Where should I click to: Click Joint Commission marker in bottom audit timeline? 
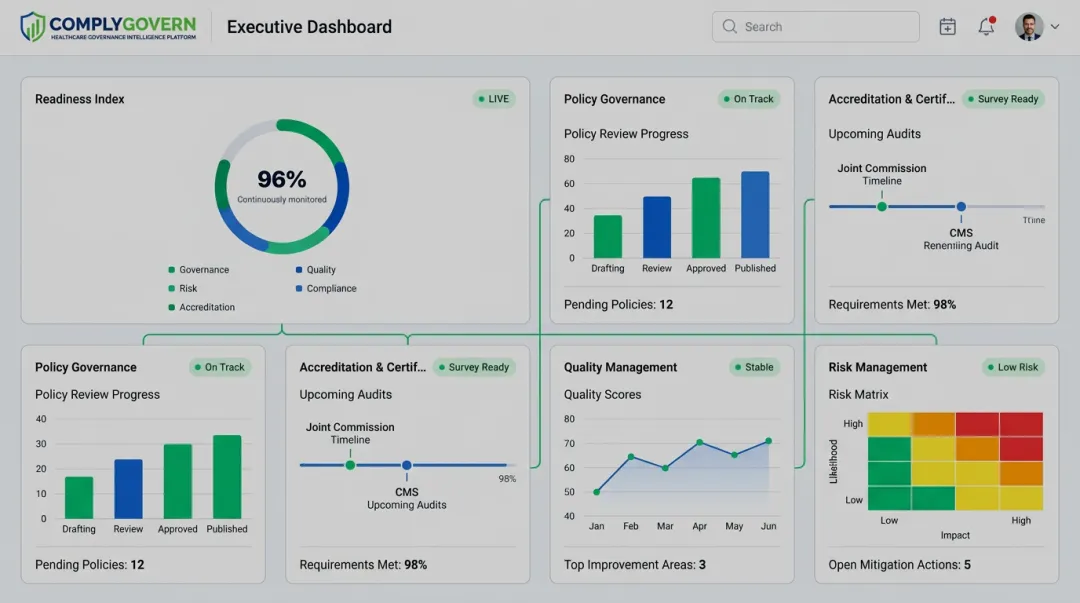(350, 465)
